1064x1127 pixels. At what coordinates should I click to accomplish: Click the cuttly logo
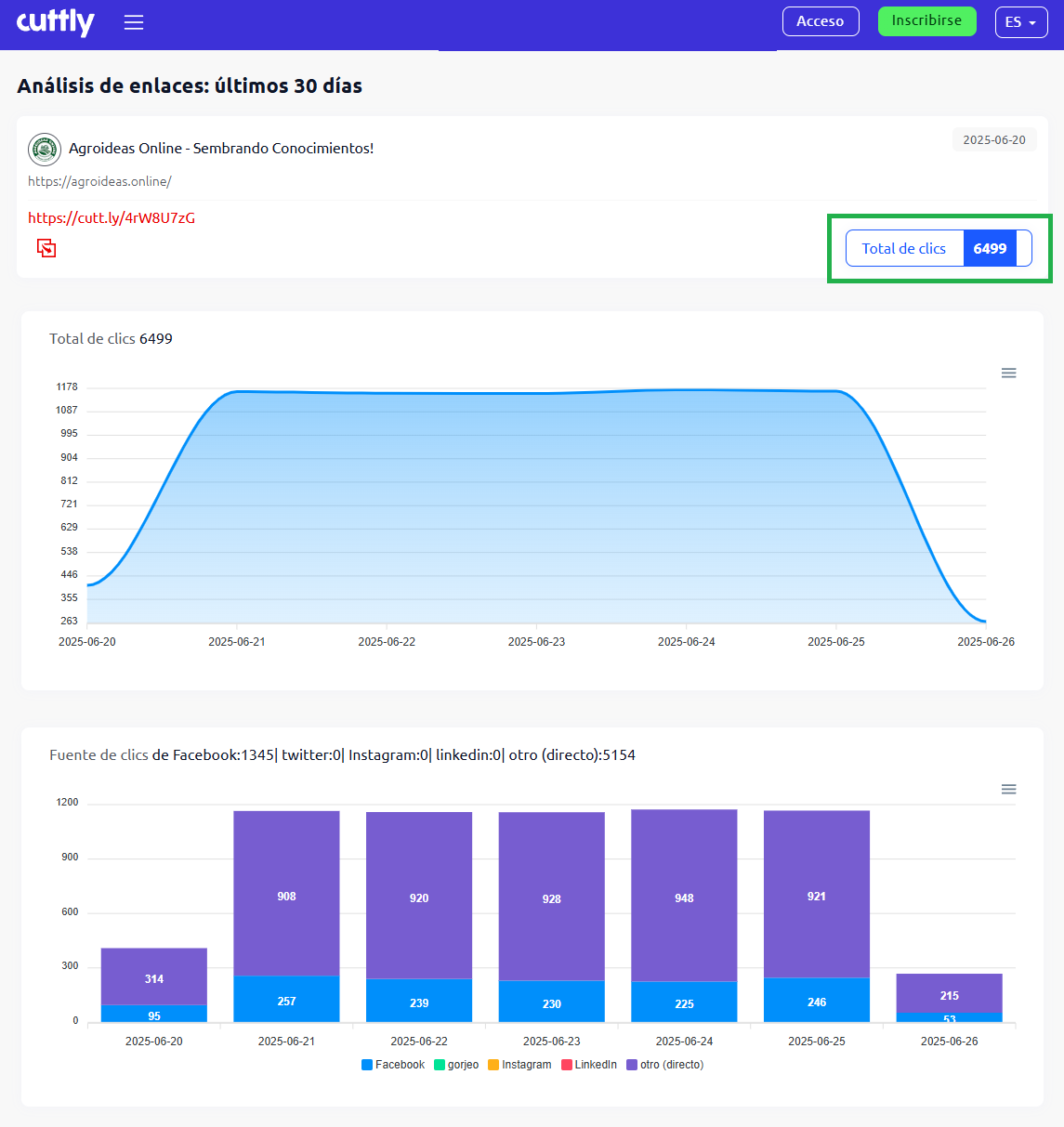click(x=56, y=22)
